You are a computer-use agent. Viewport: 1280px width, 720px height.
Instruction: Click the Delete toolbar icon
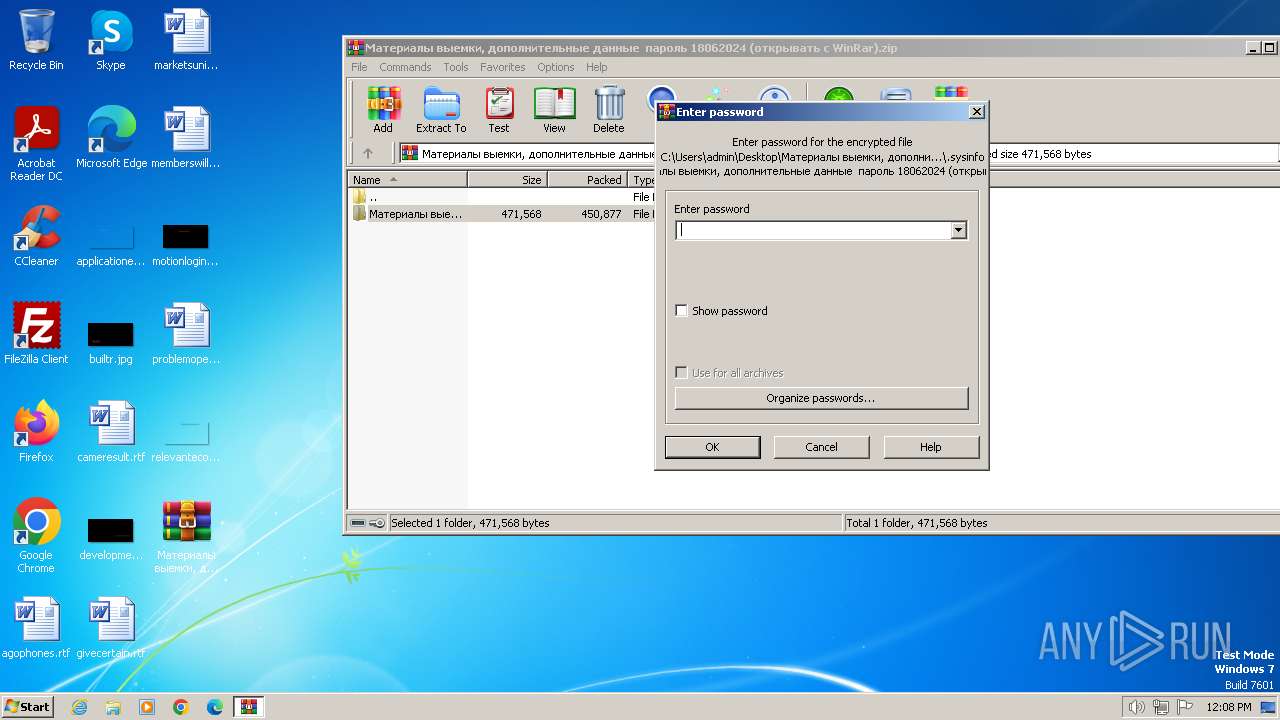(x=608, y=109)
